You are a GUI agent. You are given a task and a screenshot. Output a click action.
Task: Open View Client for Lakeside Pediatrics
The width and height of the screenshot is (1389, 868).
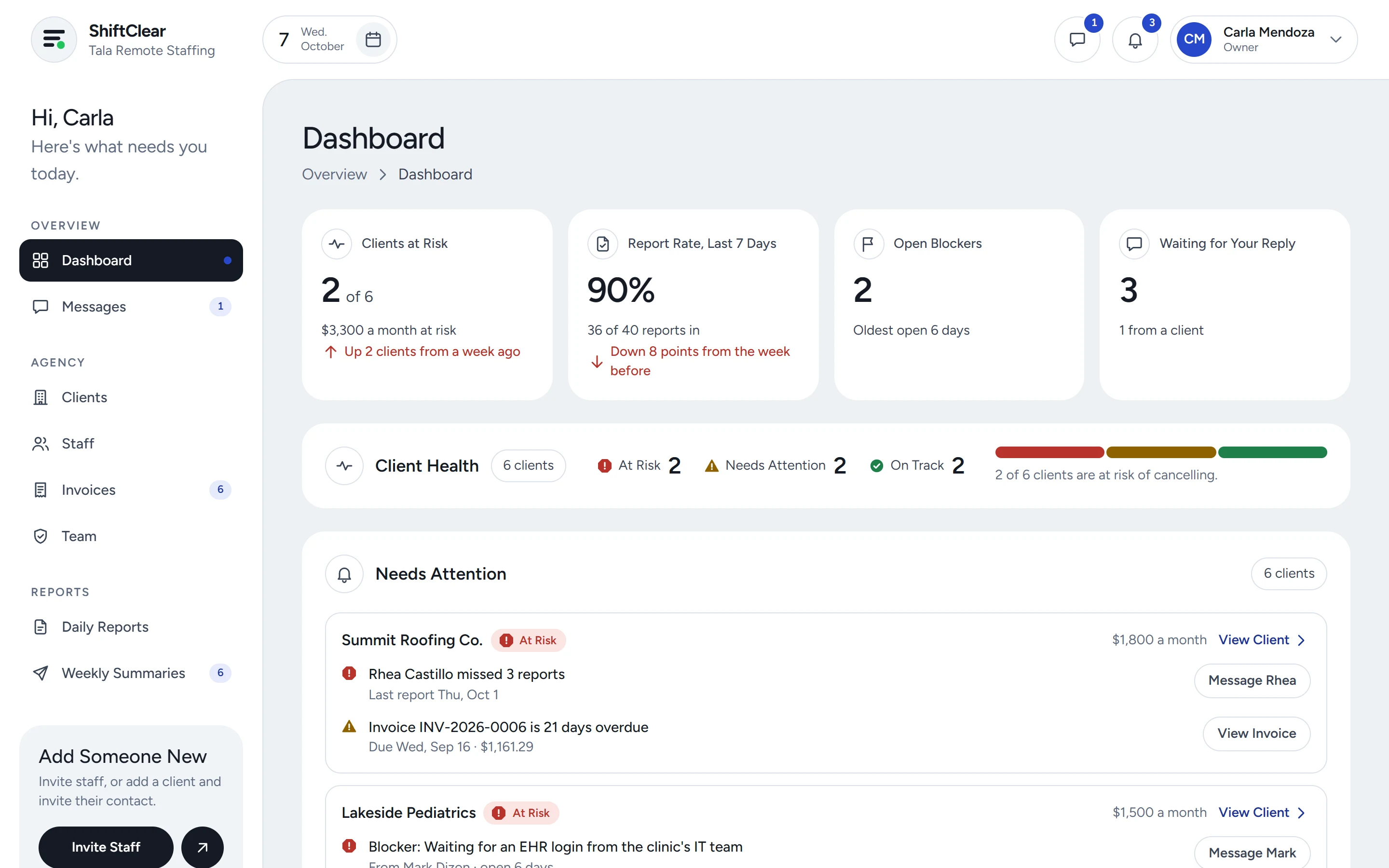pyautogui.click(x=1262, y=813)
